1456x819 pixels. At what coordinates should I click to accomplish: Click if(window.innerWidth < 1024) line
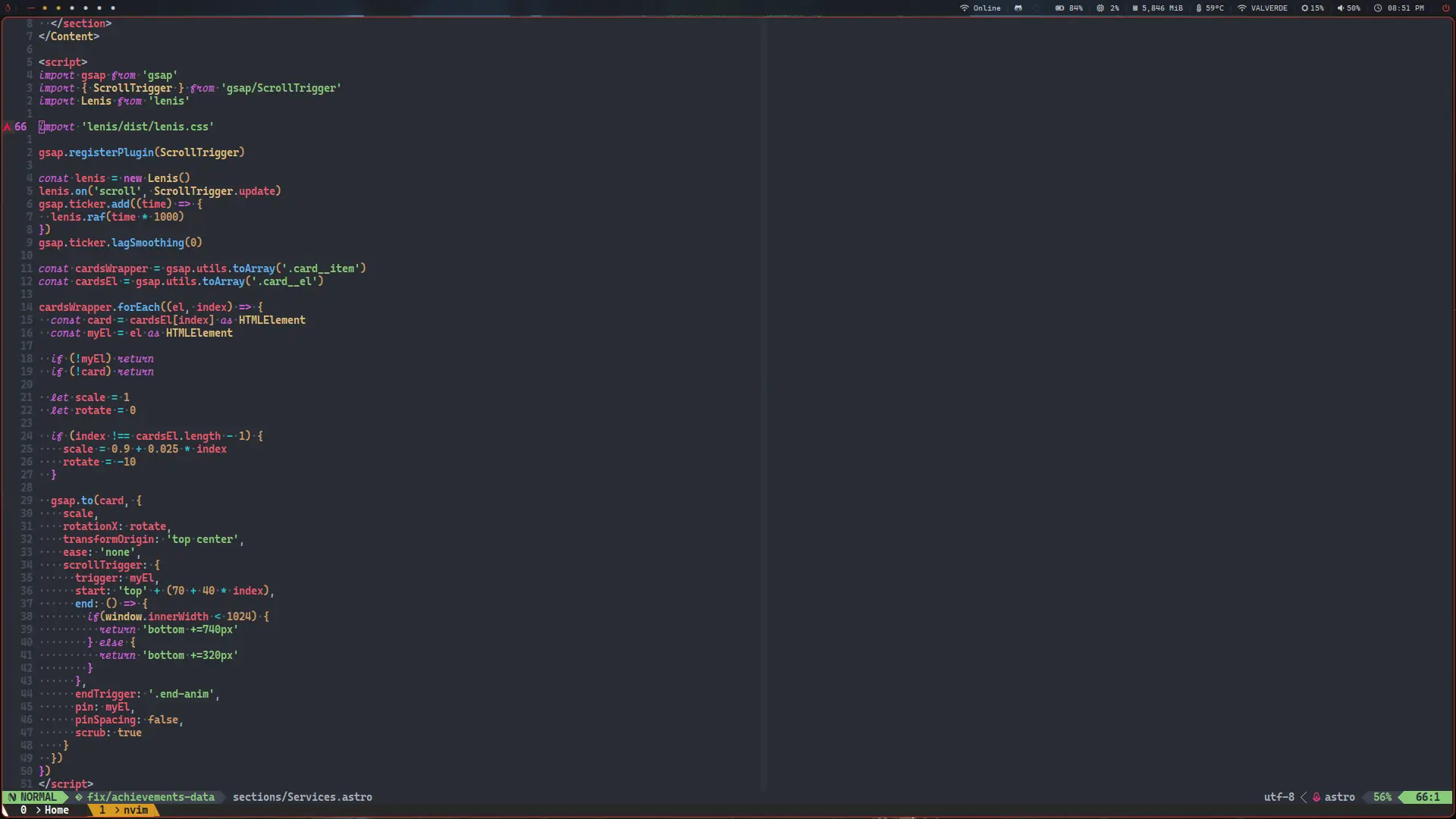[x=178, y=617]
